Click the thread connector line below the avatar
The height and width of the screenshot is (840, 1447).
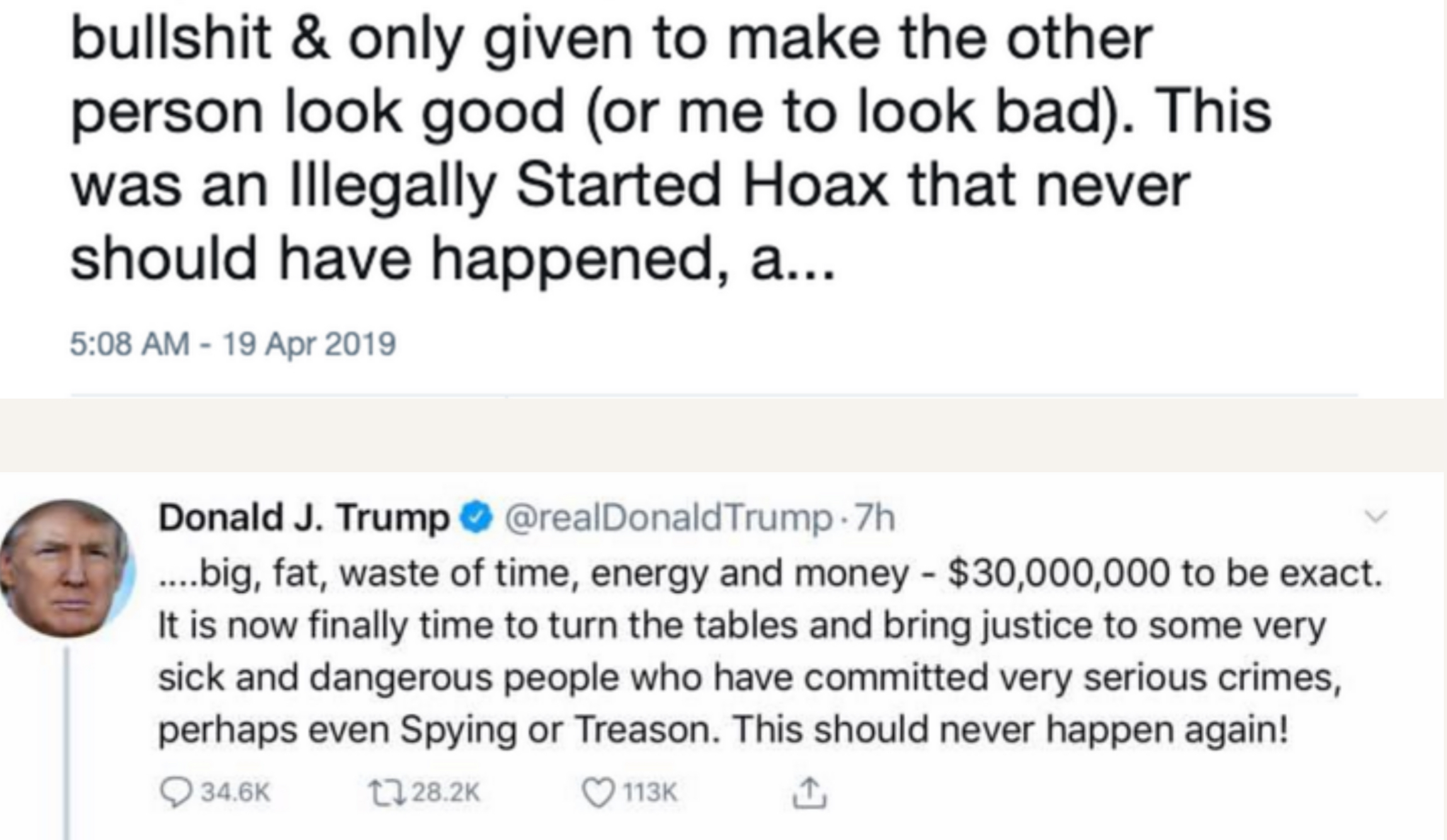coord(66,743)
